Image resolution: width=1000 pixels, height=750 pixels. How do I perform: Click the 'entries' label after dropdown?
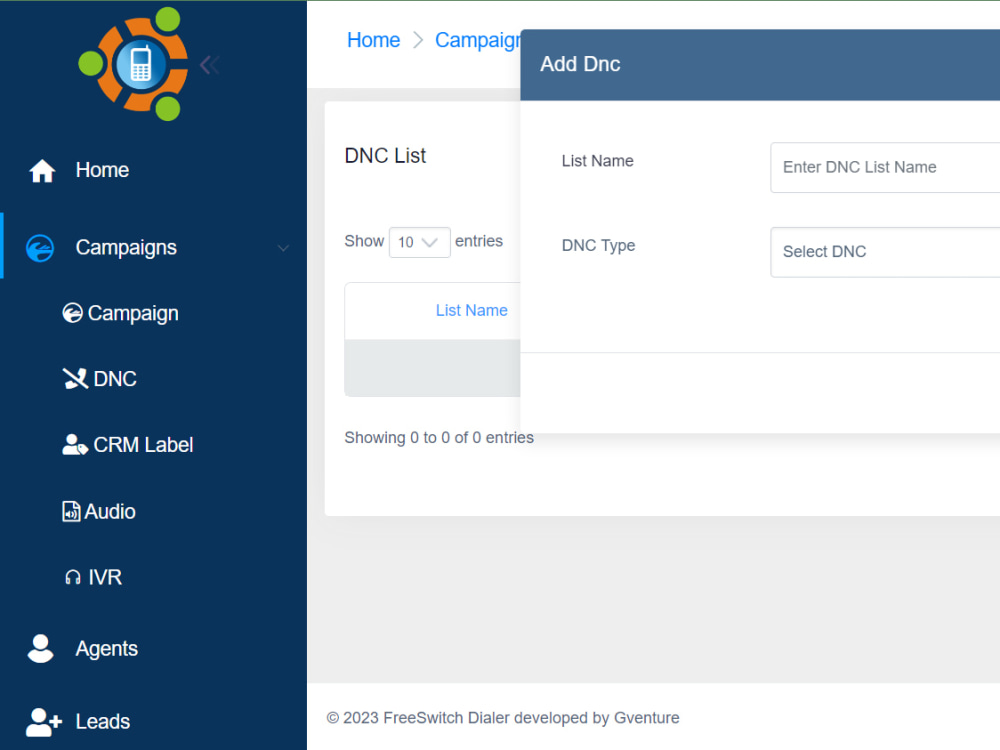click(x=479, y=241)
